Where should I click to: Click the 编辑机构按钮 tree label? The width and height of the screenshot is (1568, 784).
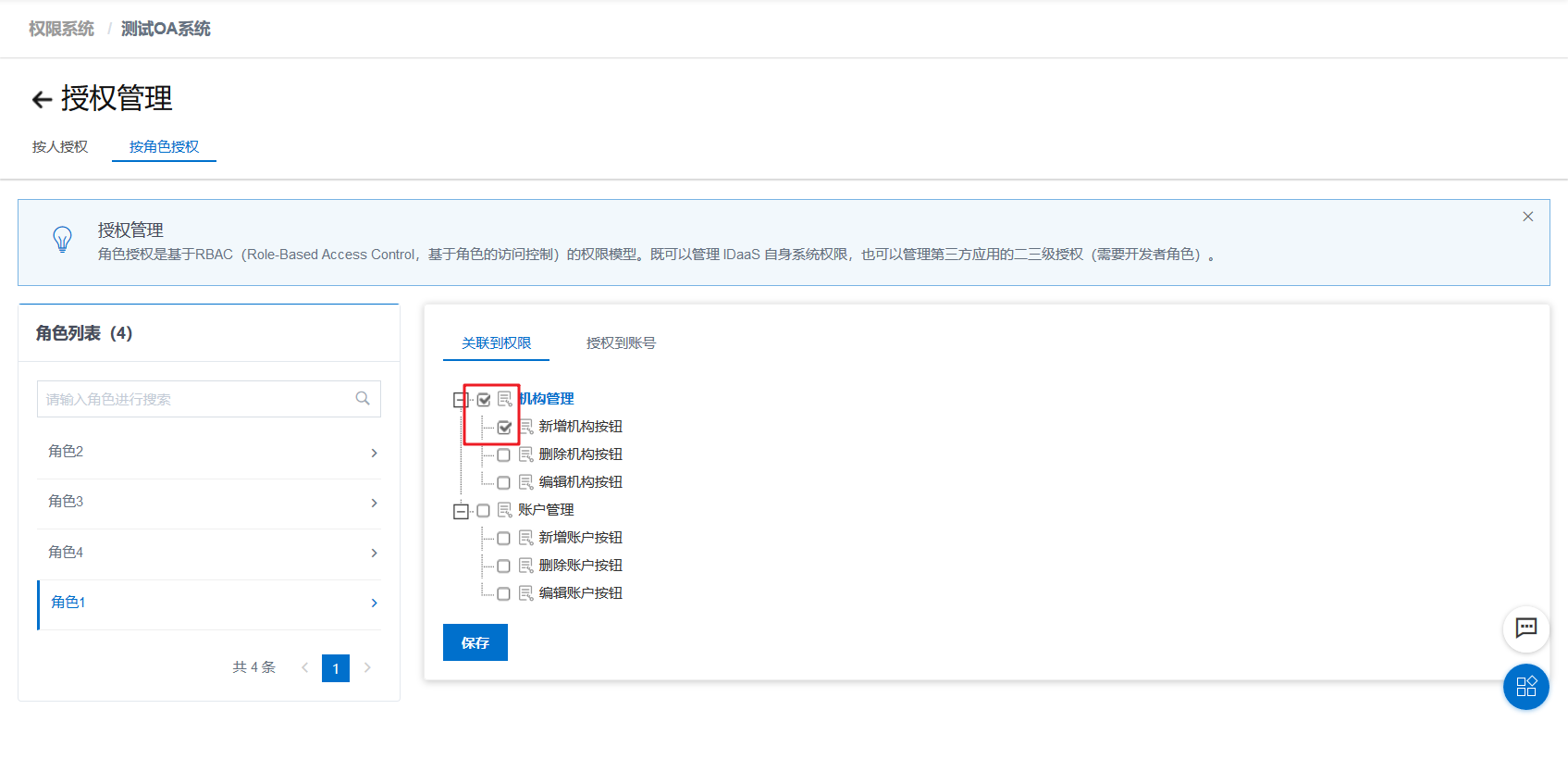(x=581, y=482)
